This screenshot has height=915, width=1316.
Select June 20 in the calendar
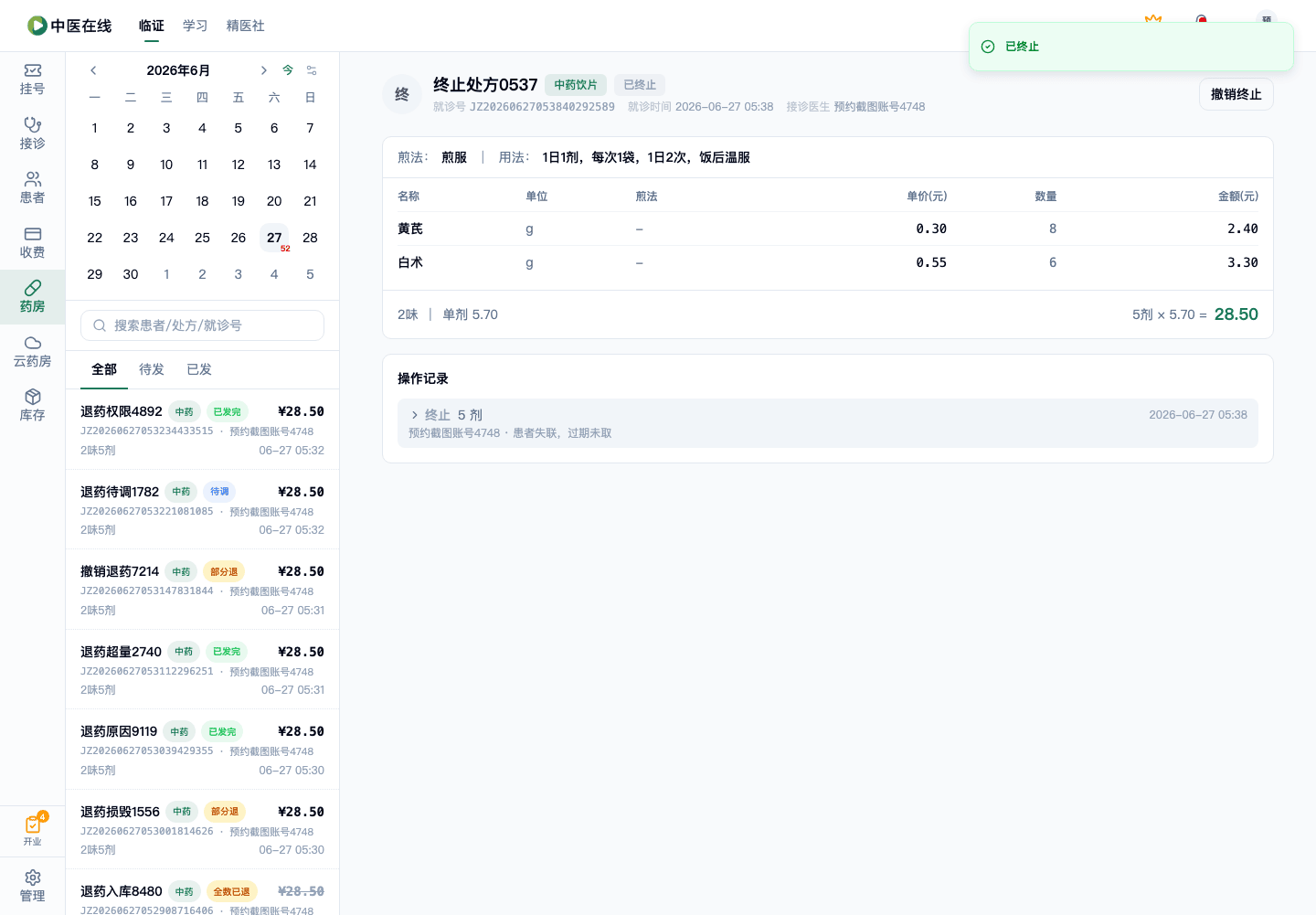(x=274, y=201)
